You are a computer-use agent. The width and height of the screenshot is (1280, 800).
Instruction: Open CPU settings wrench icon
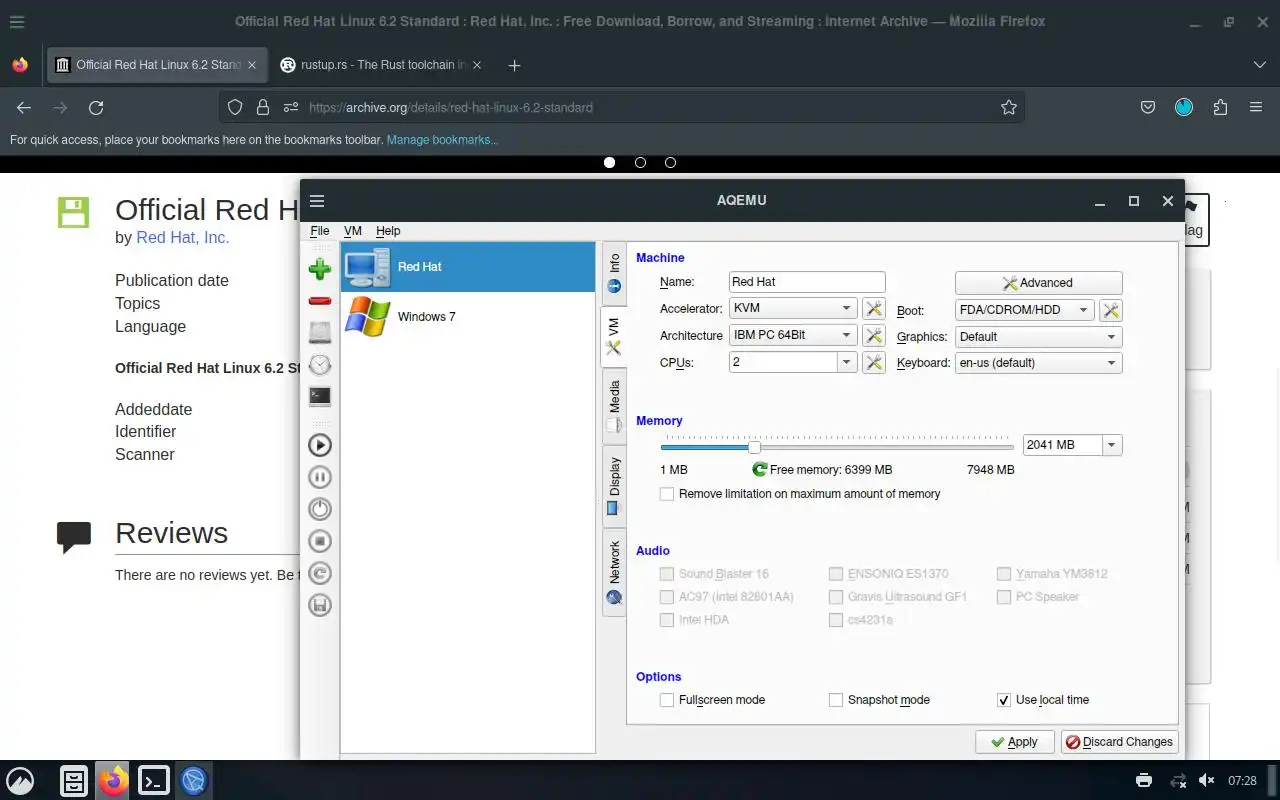click(874, 362)
